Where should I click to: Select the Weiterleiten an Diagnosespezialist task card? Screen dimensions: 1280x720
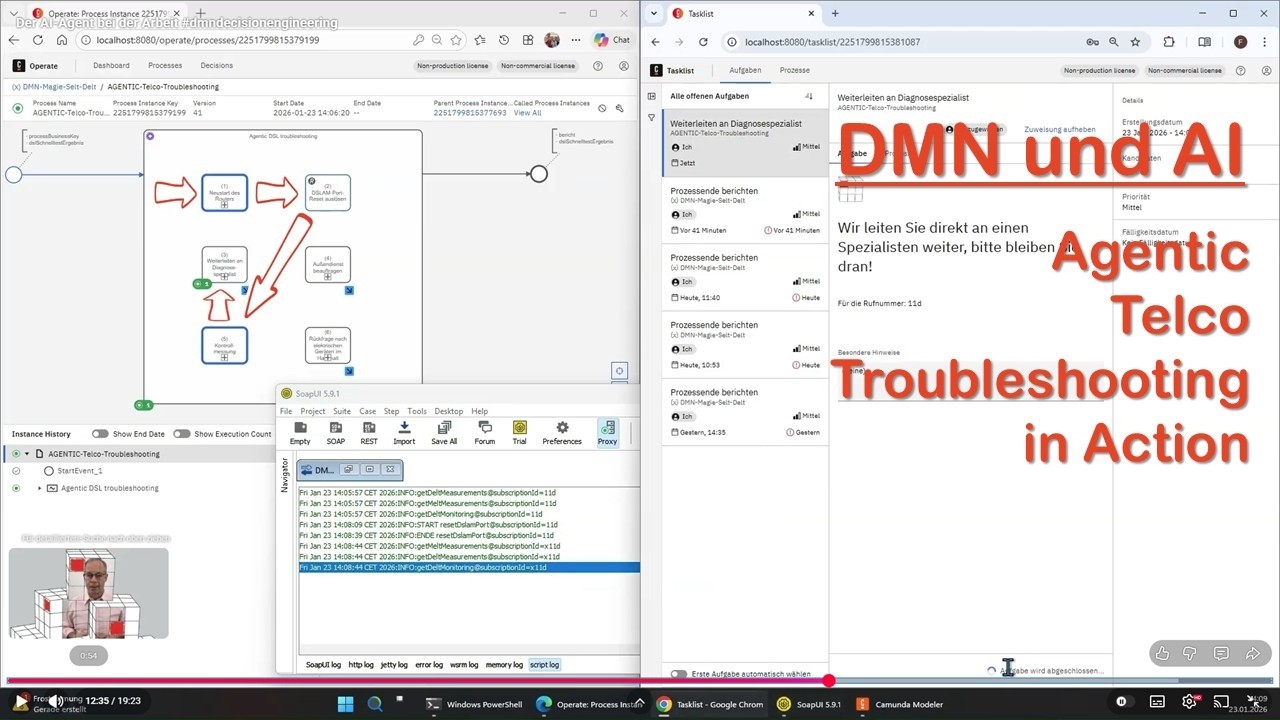pos(745,142)
